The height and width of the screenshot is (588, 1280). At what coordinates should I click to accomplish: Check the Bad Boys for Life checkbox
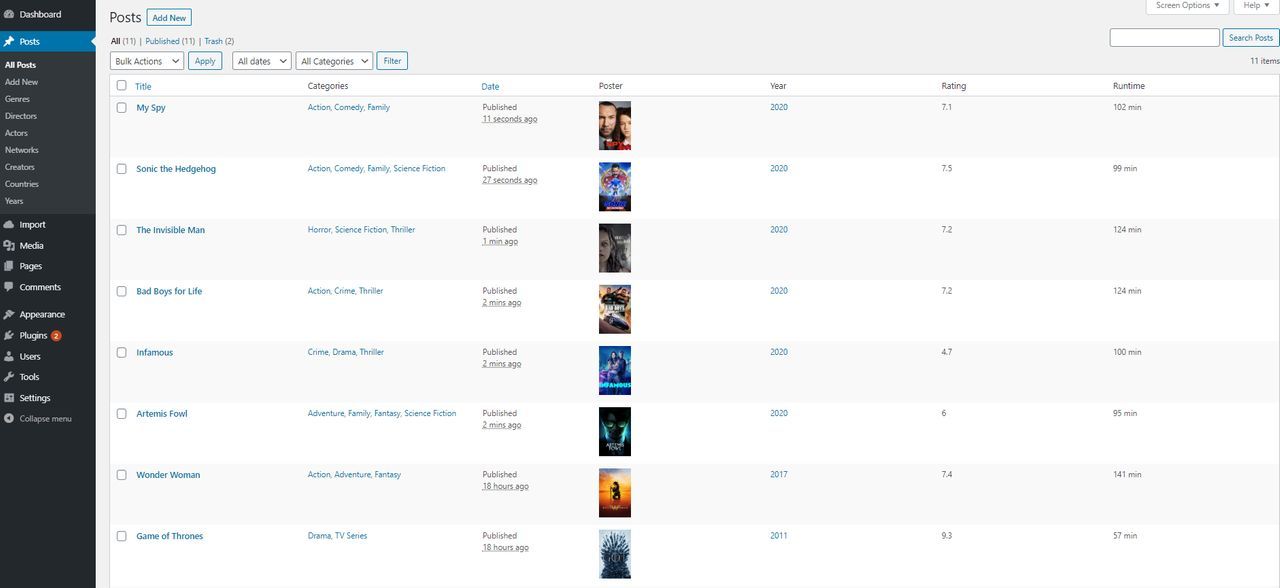point(122,291)
